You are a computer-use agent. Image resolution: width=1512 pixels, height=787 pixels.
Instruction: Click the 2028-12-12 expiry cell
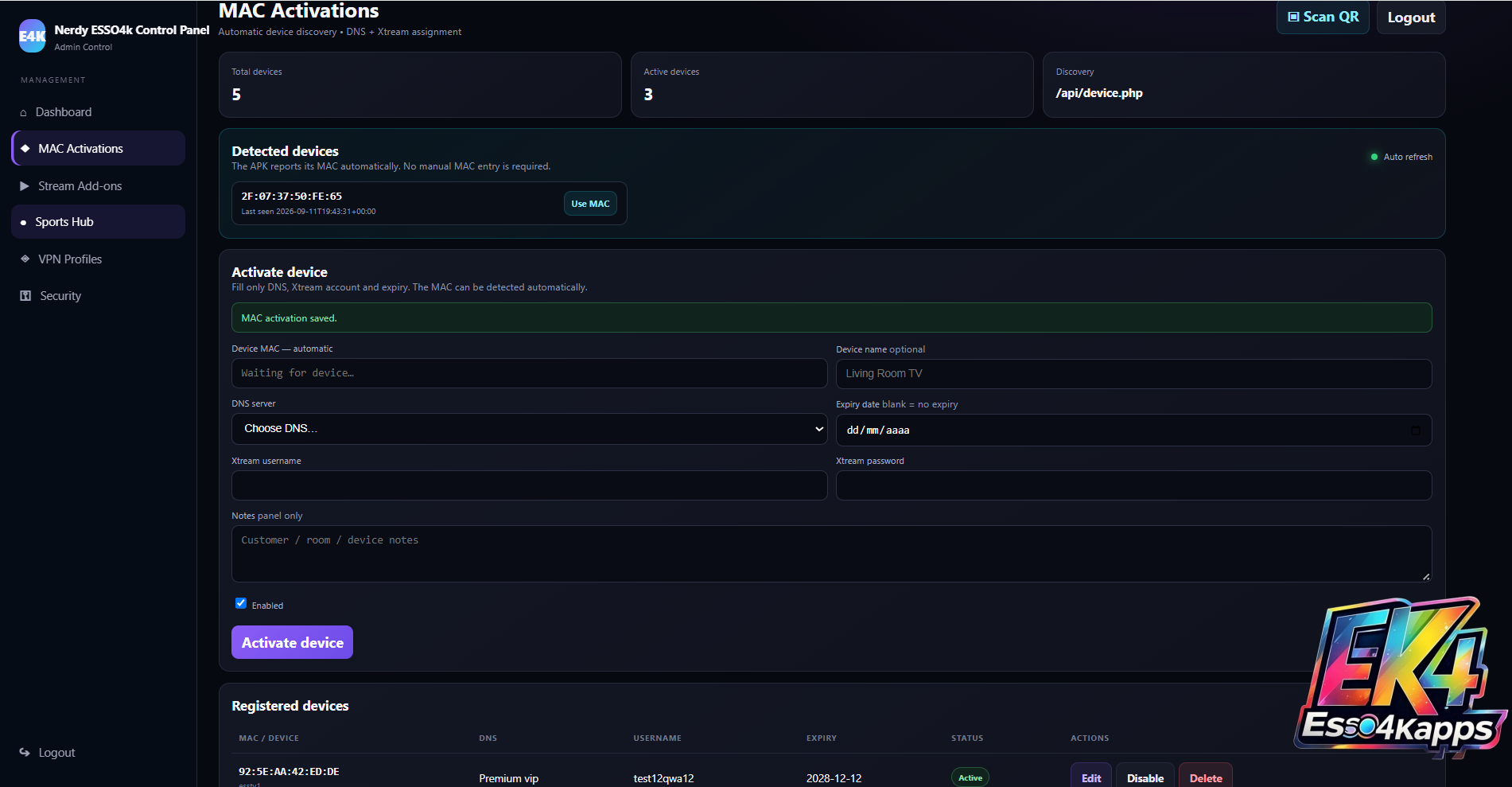(x=834, y=778)
